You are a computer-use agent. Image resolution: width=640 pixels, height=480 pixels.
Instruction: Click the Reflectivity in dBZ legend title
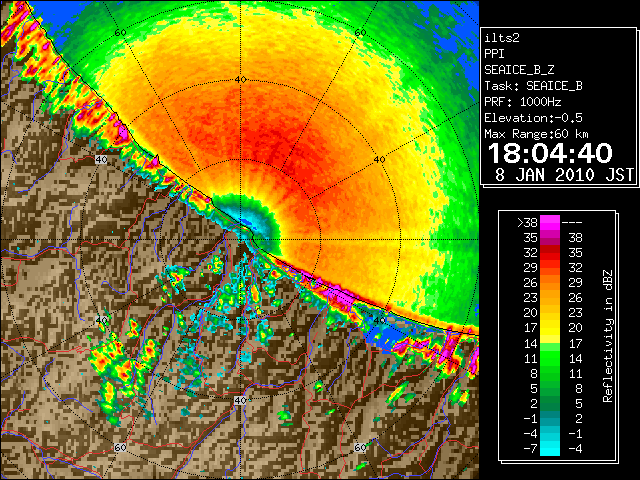[608, 336]
